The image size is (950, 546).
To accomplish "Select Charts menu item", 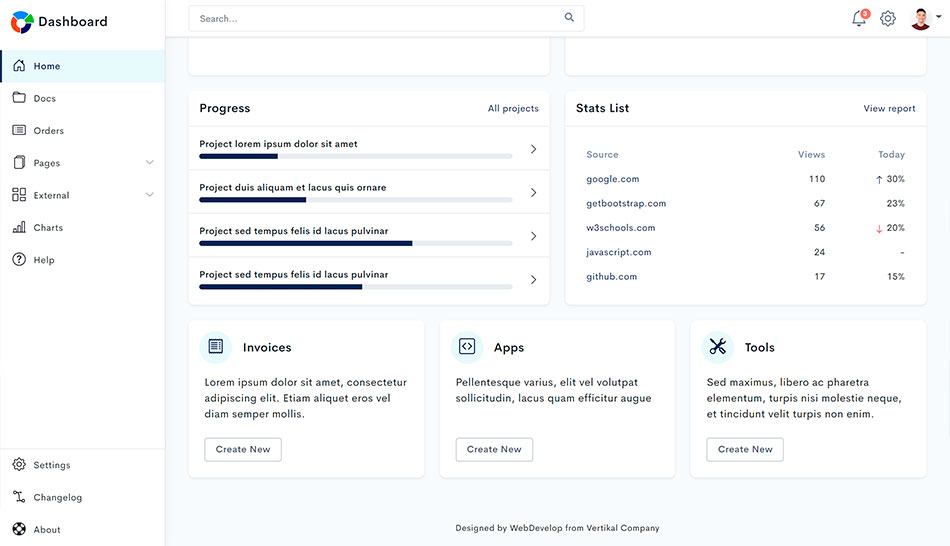I will pos(82,227).
